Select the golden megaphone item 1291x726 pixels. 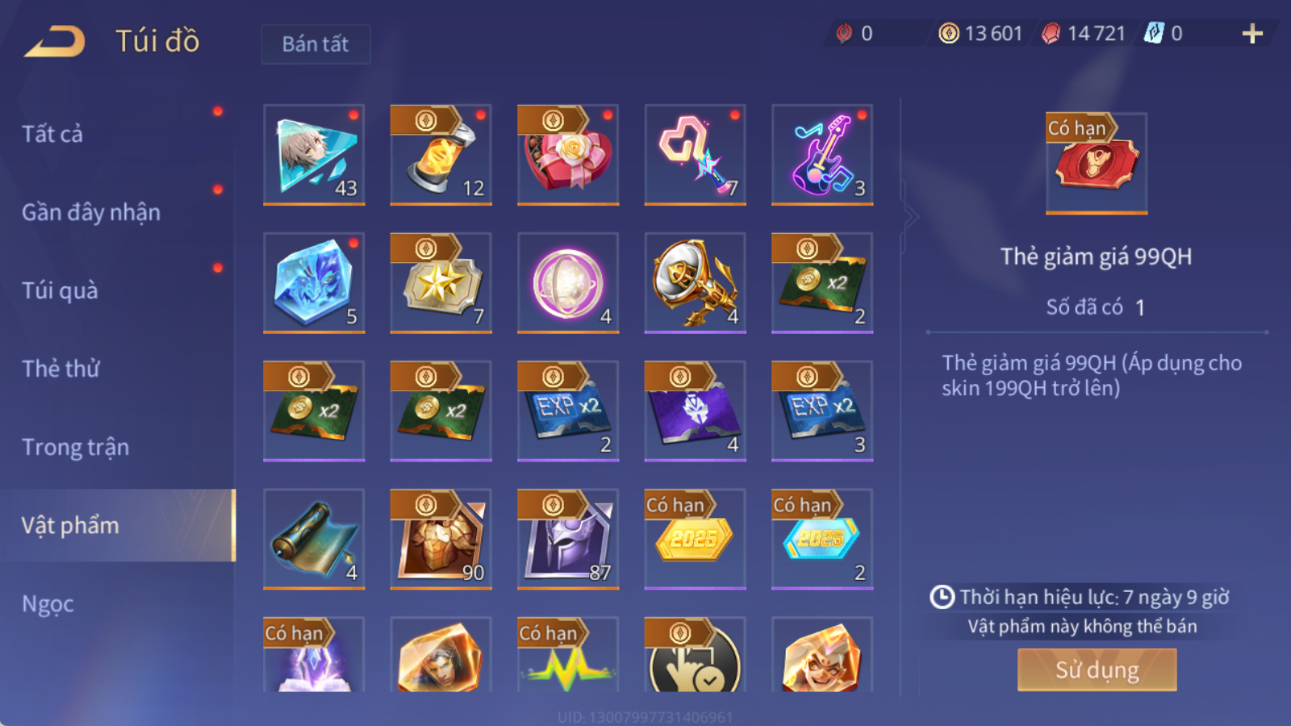(695, 283)
